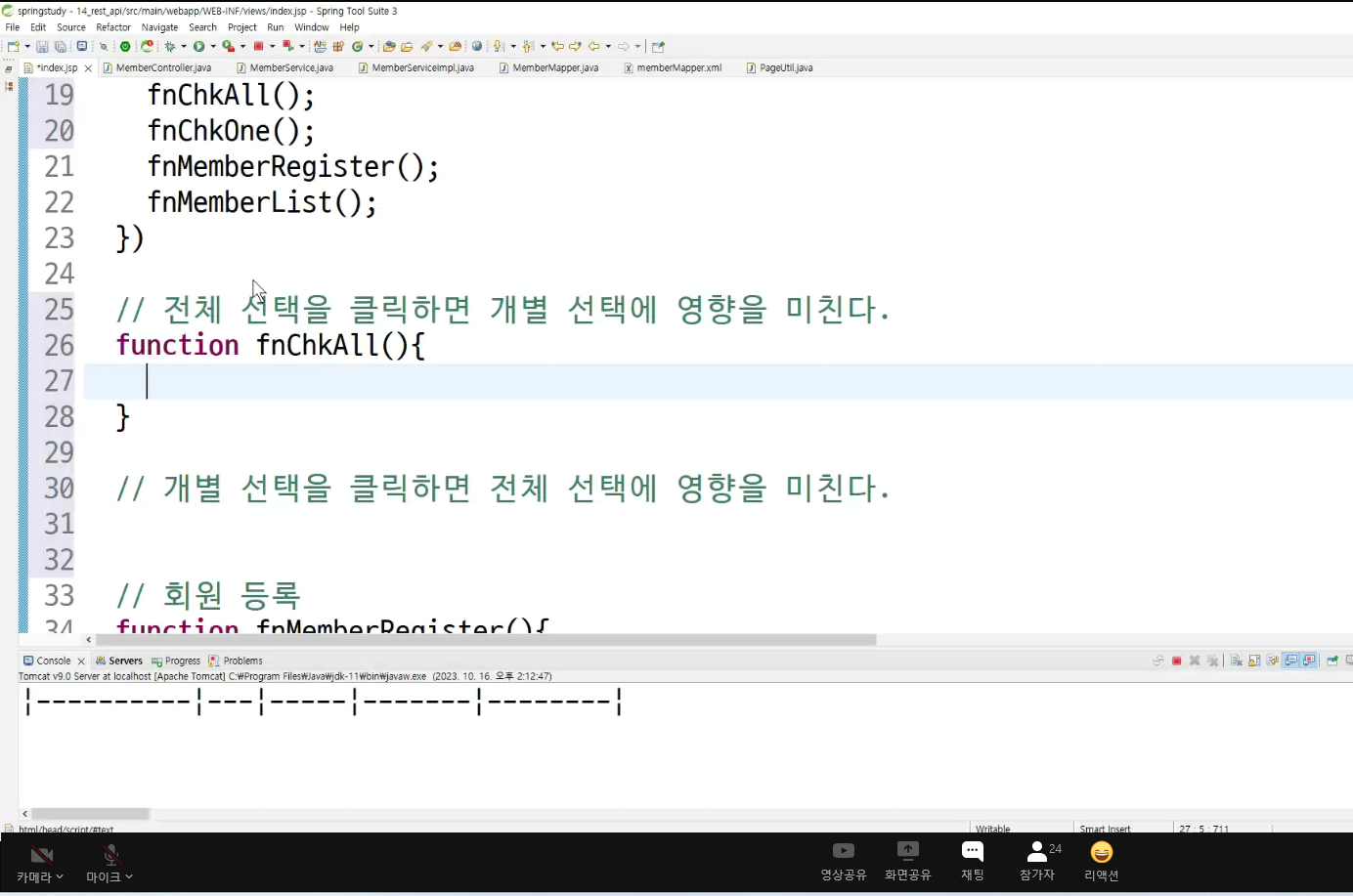Switch to PageUtil.java tab
1353x896 pixels.
point(779,67)
